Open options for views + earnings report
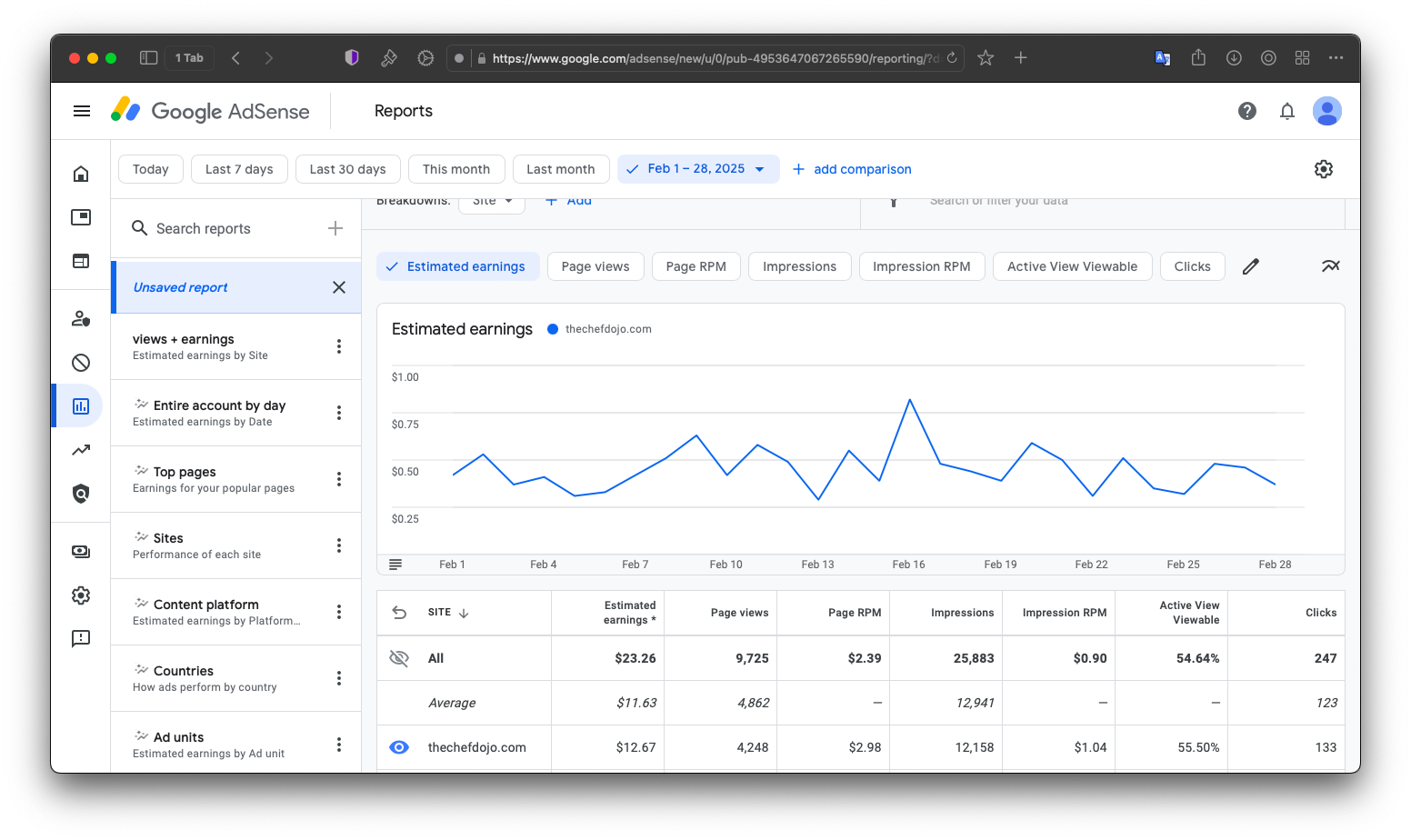The image size is (1411, 840). click(339, 346)
